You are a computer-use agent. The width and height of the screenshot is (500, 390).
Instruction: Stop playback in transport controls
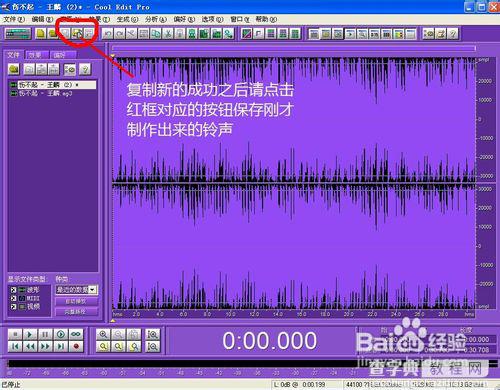(15, 334)
